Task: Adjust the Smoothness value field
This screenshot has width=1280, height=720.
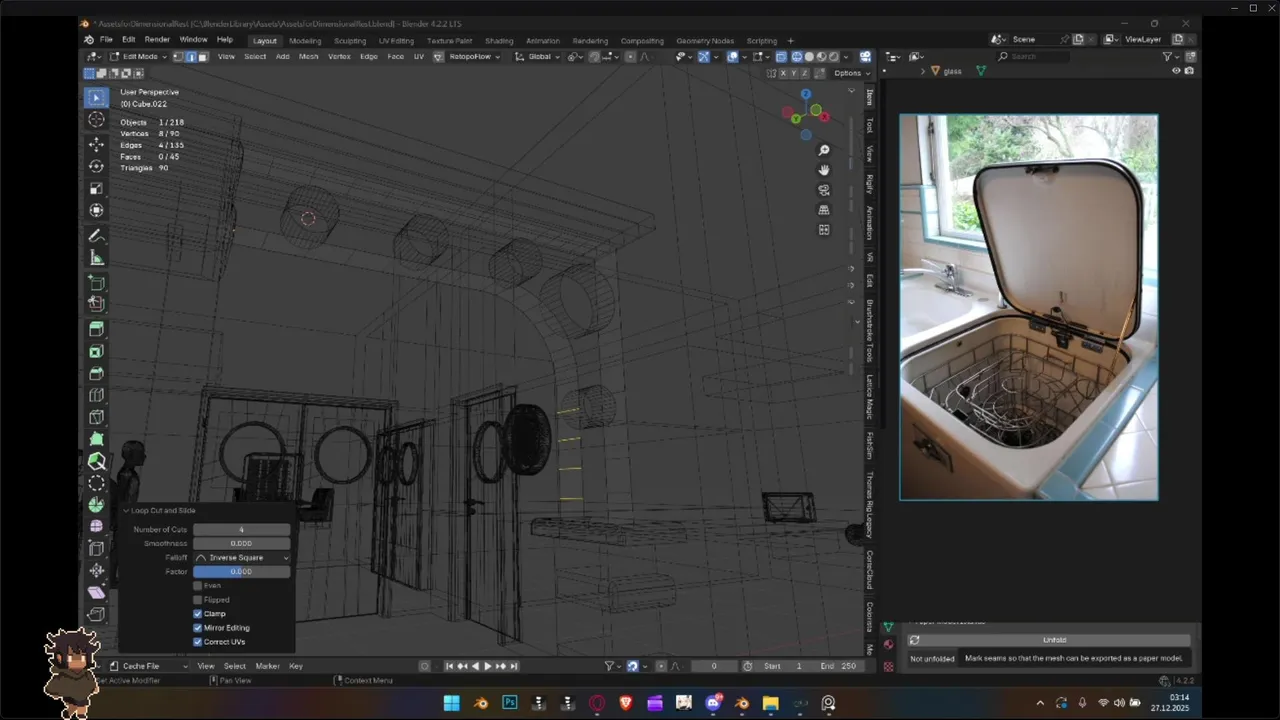Action: click(x=242, y=543)
